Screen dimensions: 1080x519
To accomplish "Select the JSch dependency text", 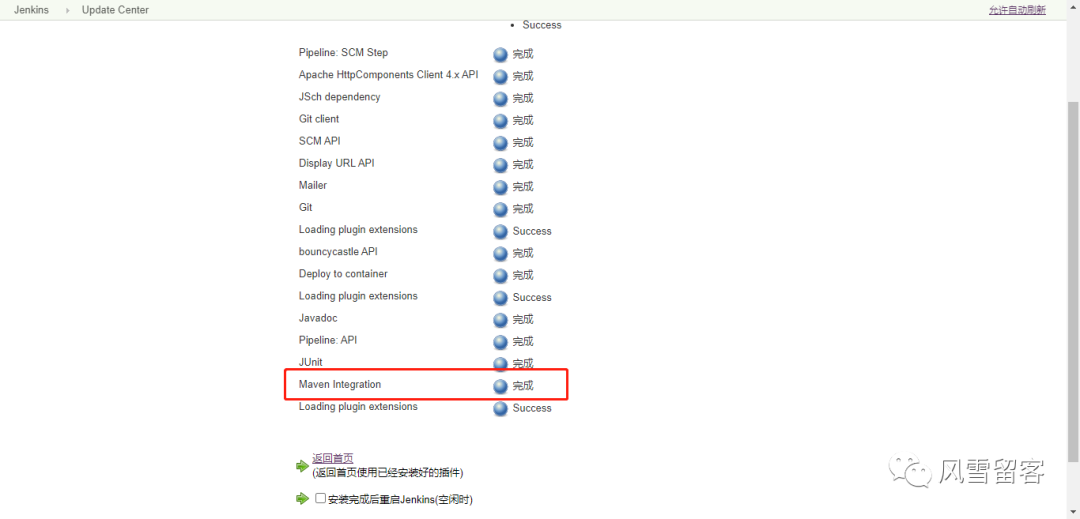I will pyautogui.click(x=340, y=96).
